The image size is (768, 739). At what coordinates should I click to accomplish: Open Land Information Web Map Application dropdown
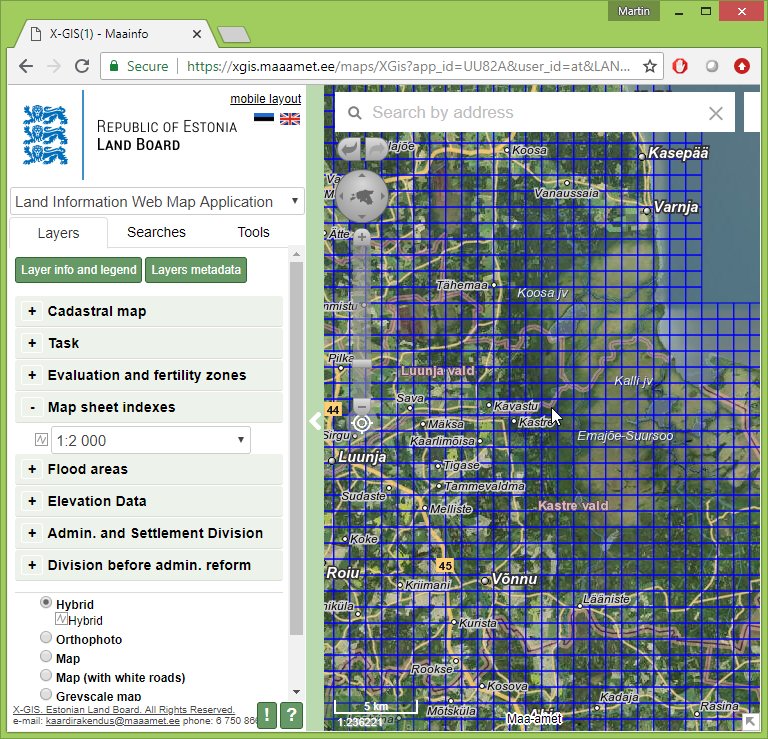tap(157, 201)
